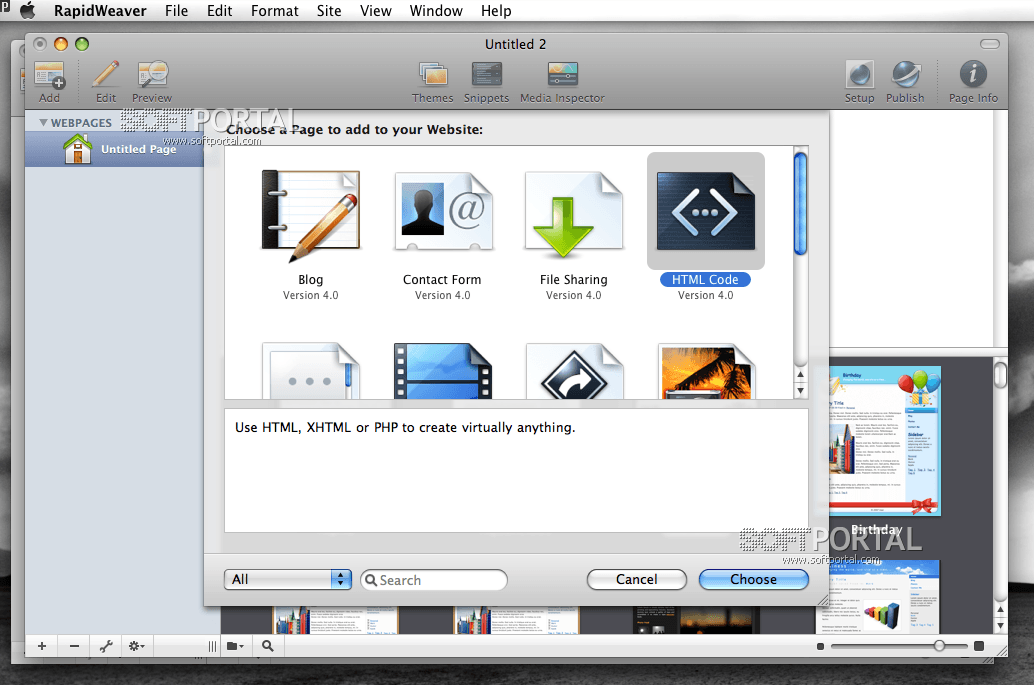Select the File Sharing page type
1034x685 pixels.
point(574,215)
